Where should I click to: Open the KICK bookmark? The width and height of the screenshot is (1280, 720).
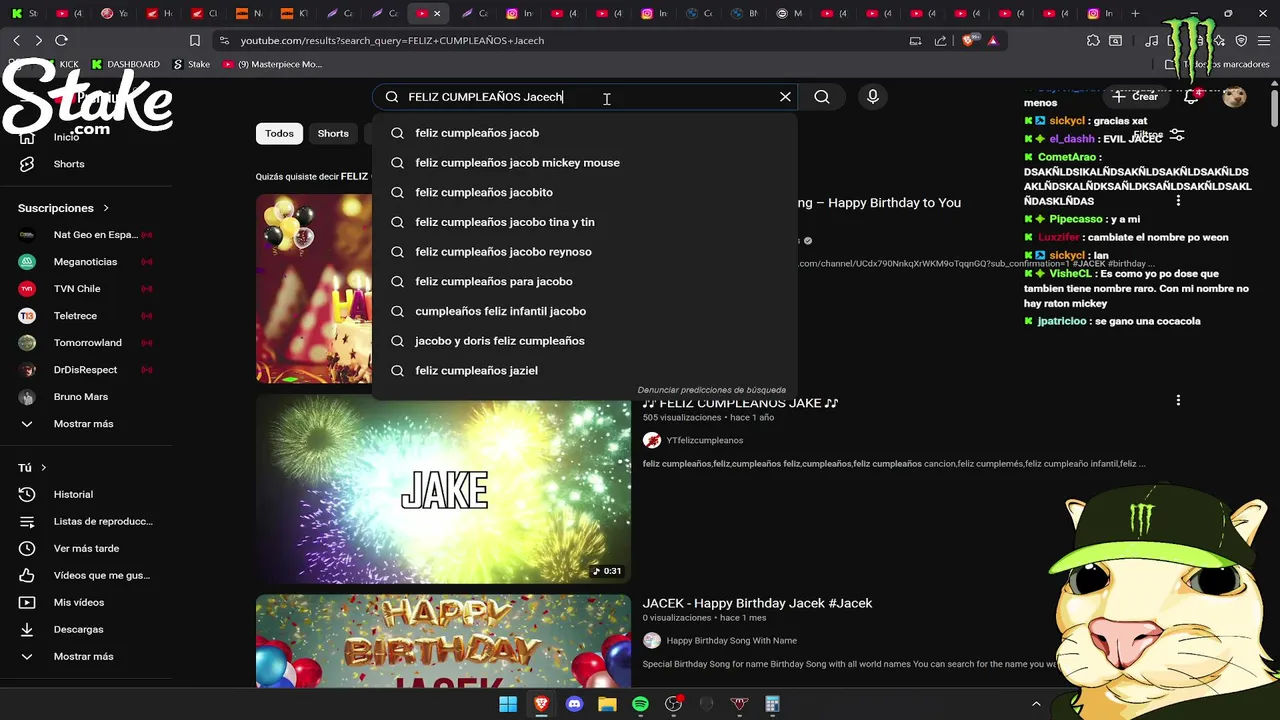pos(60,64)
